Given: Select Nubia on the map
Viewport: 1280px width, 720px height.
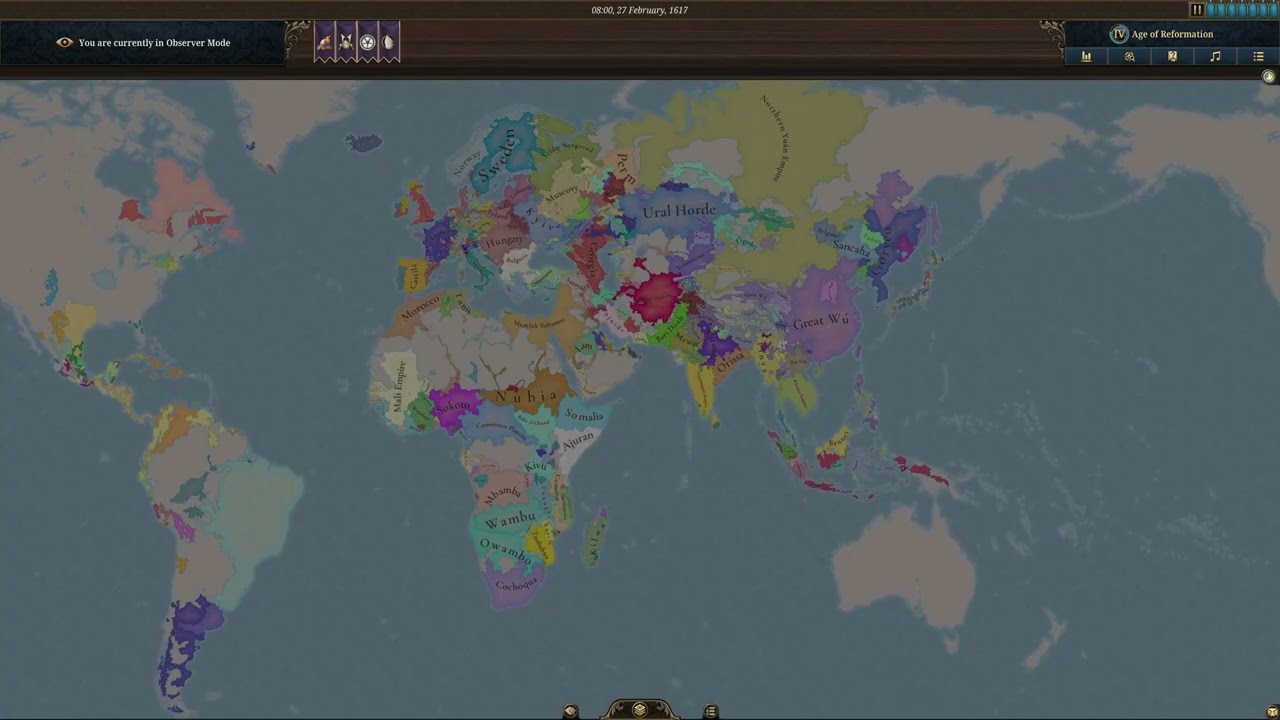Looking at the screenshot, I should pos(527,396).
